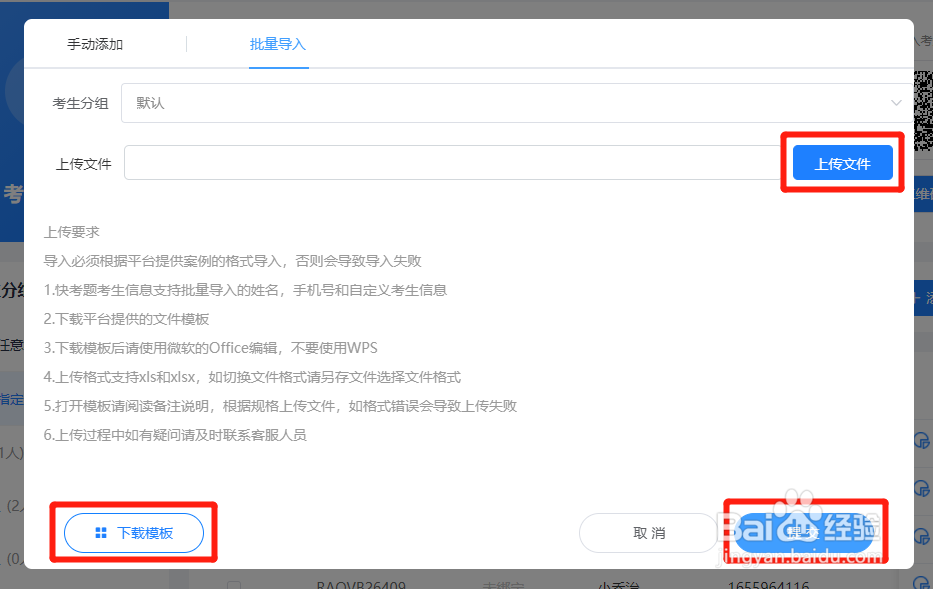Viewport: 933px width, 589px height.
Task: Cancel the import dialog with 取消
Action: click(648, 533)
